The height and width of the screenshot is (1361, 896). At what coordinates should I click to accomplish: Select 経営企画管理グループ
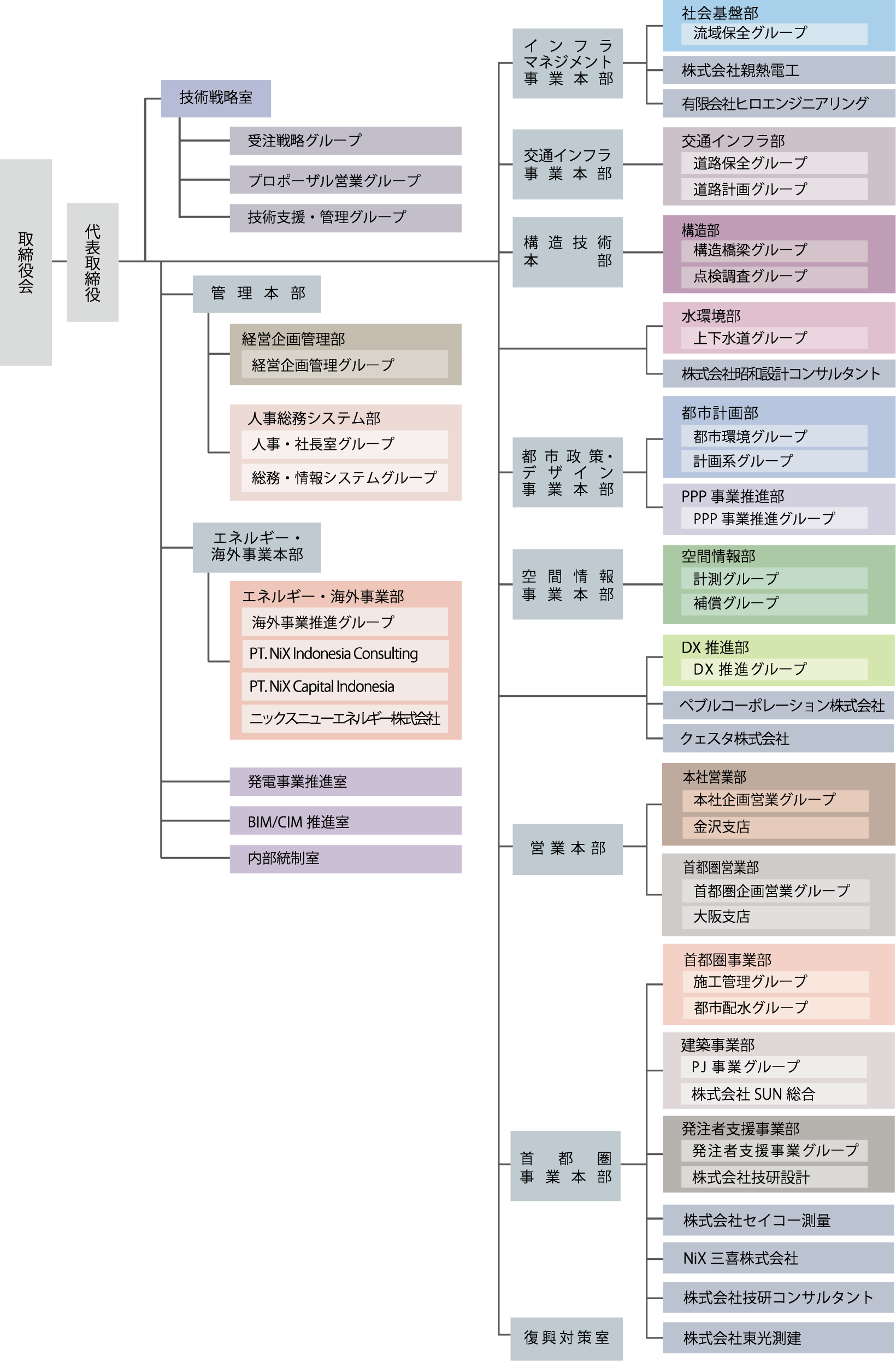345,364
